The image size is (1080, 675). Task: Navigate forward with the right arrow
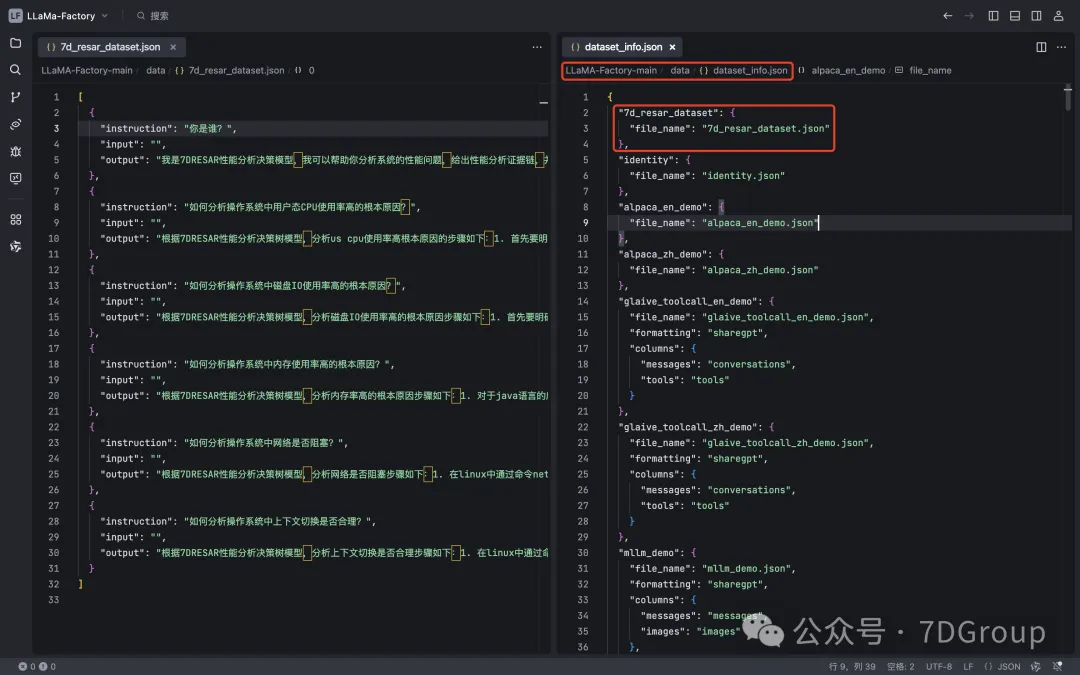(x=969, y=15)
